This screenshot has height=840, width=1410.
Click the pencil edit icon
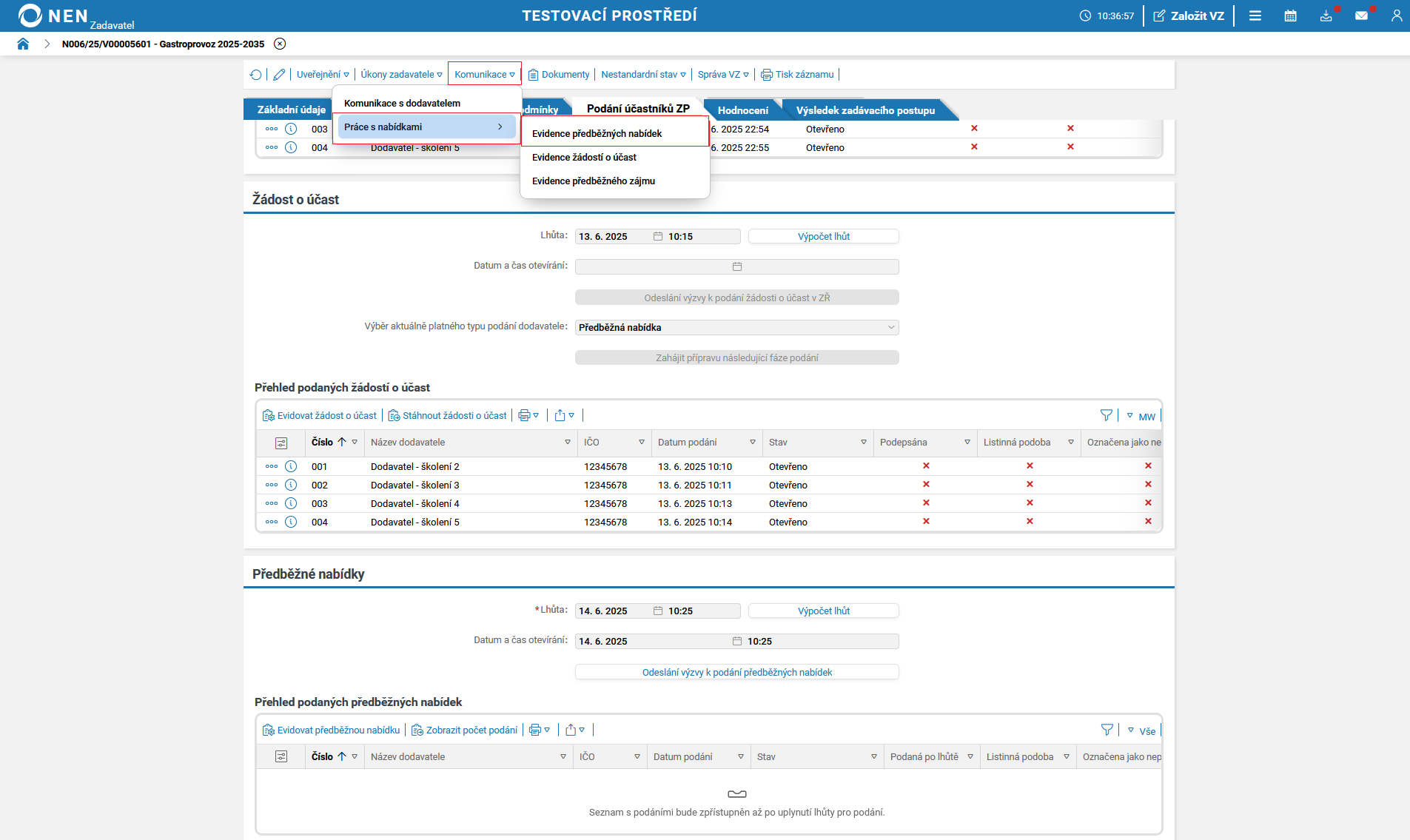(279, 75)
